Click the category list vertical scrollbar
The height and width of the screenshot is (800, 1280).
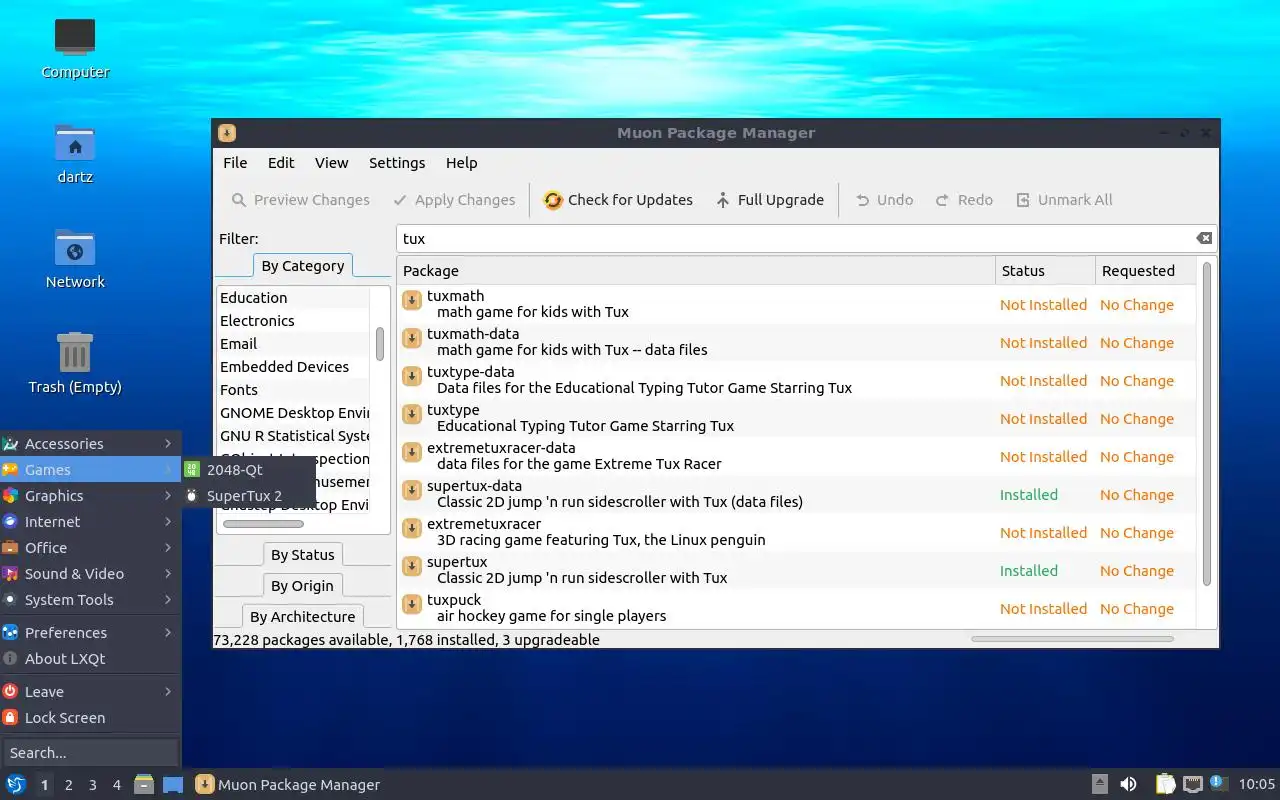pyautogui.click(x=380, y=344)
